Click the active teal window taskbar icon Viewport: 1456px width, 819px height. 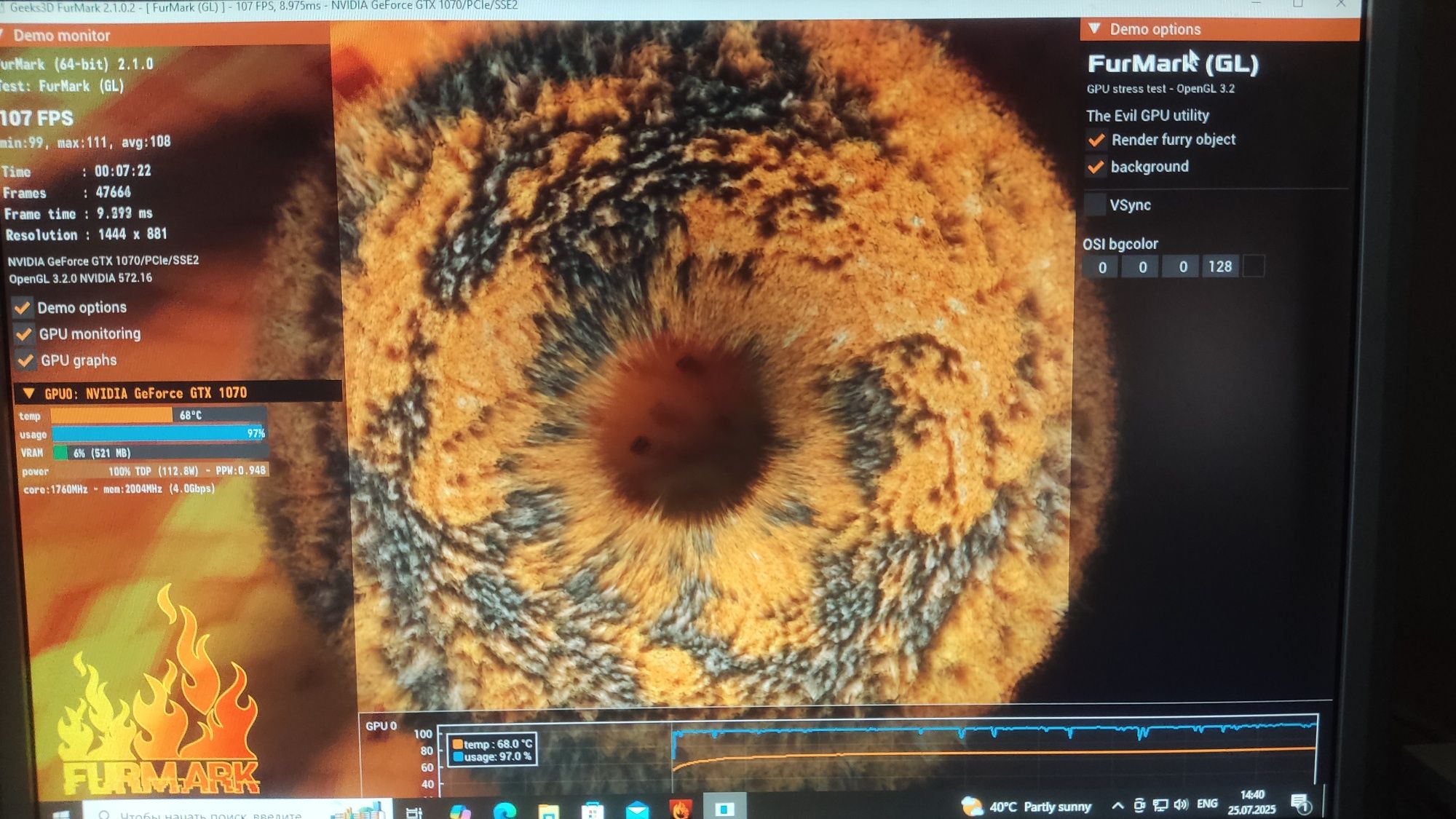[724, 808]
